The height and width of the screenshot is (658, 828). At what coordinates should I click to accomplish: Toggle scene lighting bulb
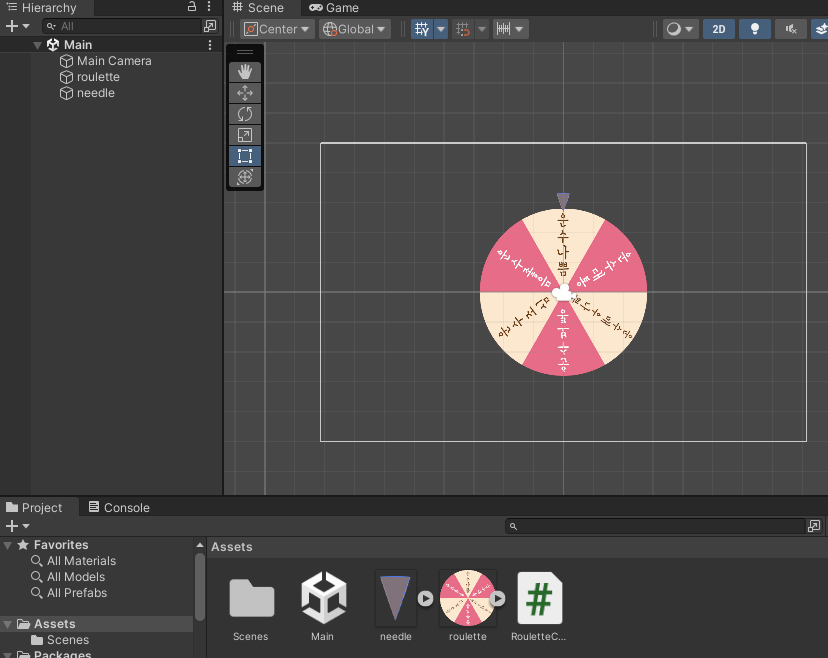[755, 29]
